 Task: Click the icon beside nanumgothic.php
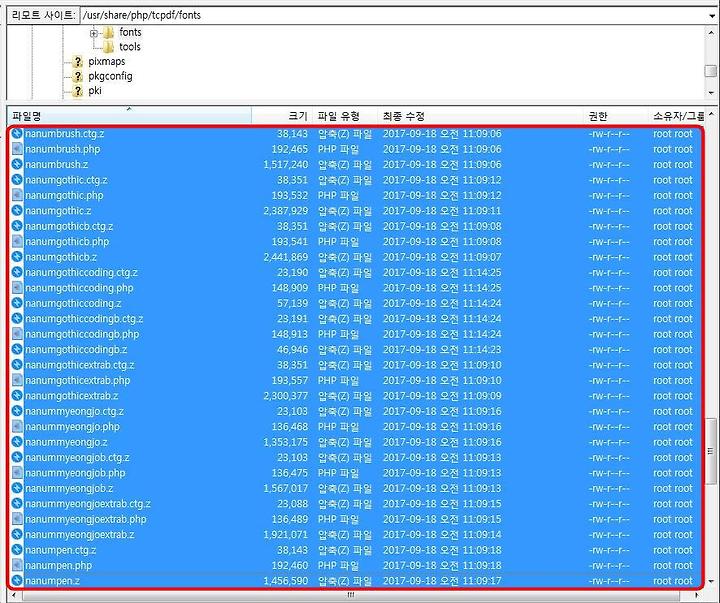17,195
